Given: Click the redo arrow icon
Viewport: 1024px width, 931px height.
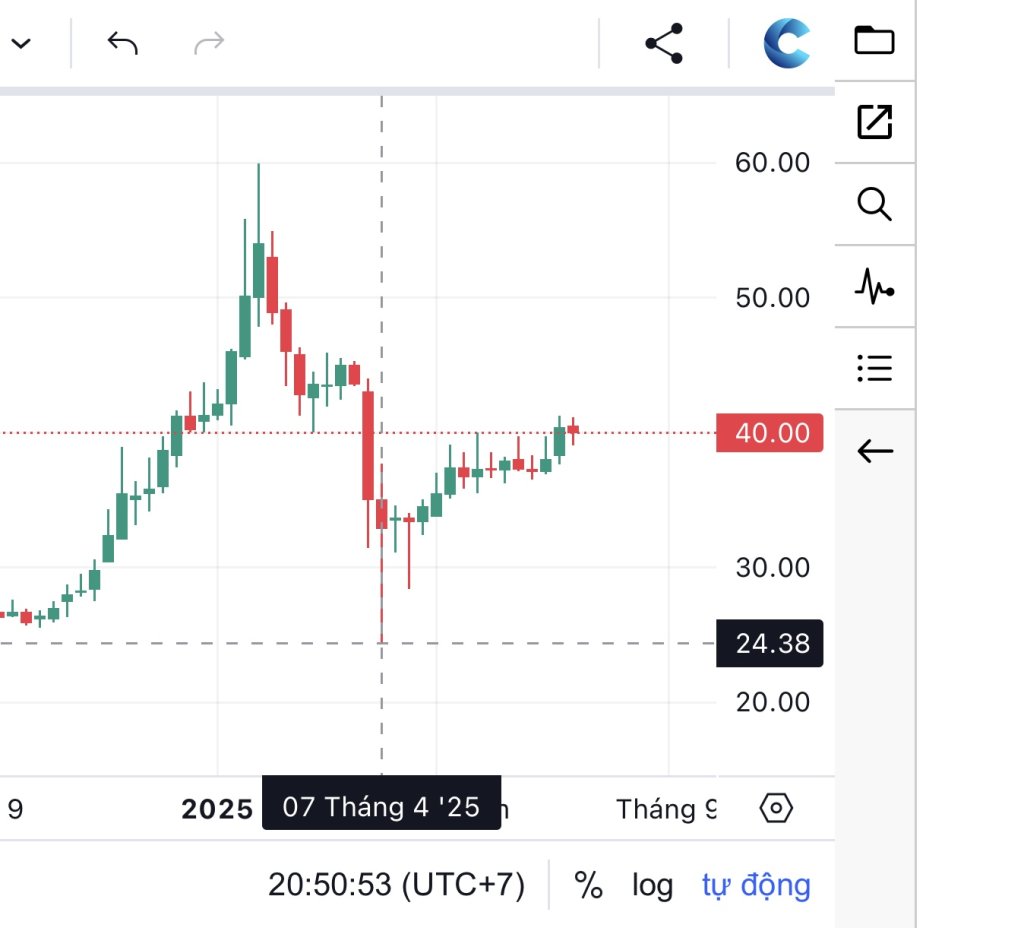Looking at the screenshot, I should coord(209,44).
